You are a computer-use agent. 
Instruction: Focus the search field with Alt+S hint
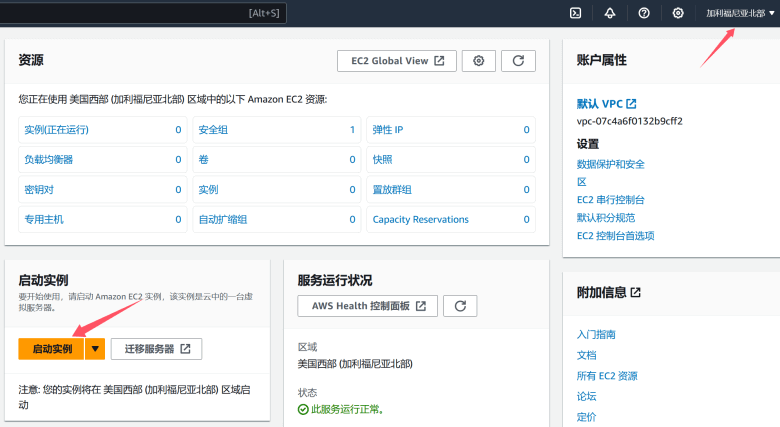click(x=143, y=13)
